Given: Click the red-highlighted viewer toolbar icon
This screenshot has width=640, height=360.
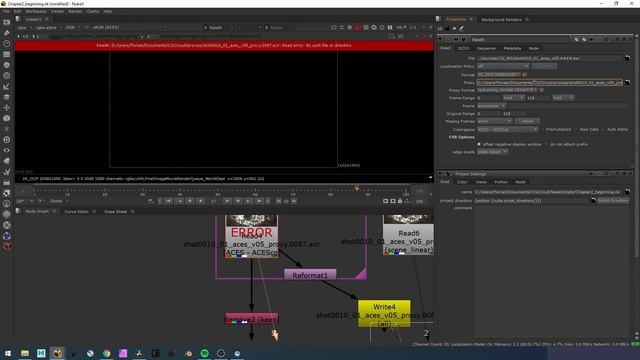Looking at the screenshot, I should (358, 27).
